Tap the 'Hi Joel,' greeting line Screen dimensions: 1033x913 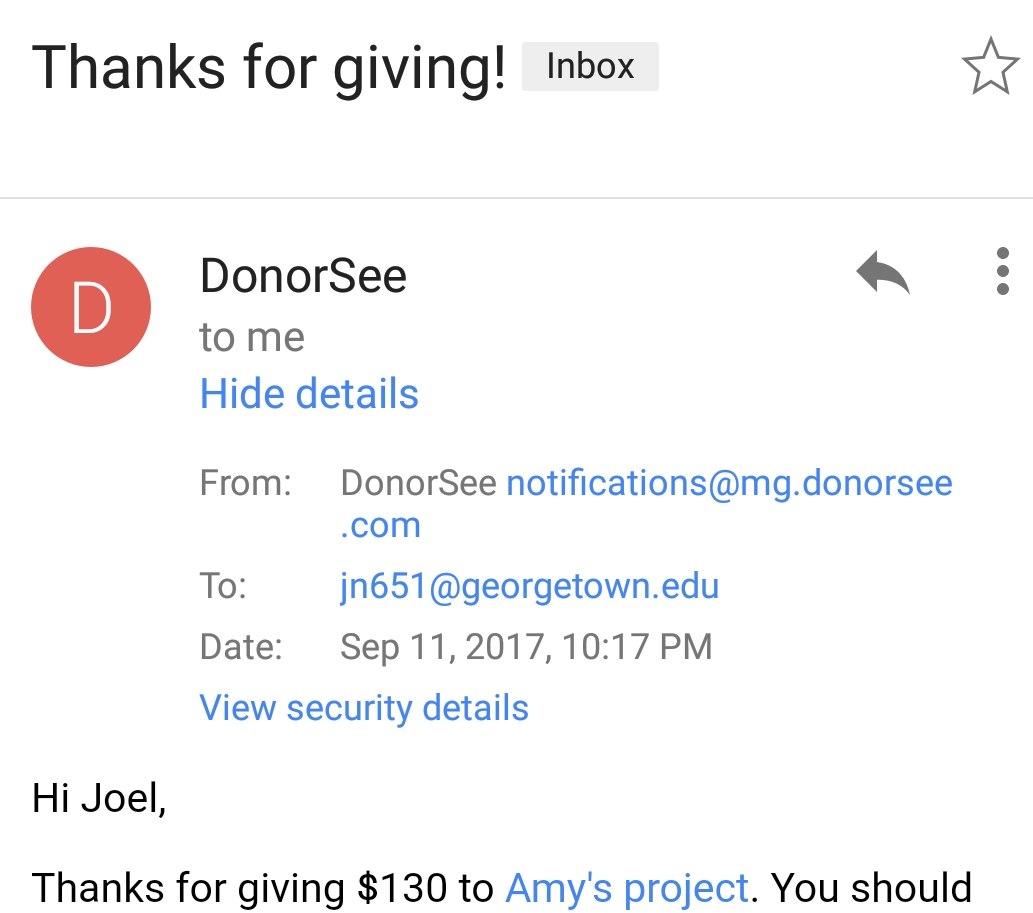click(99, 798)
